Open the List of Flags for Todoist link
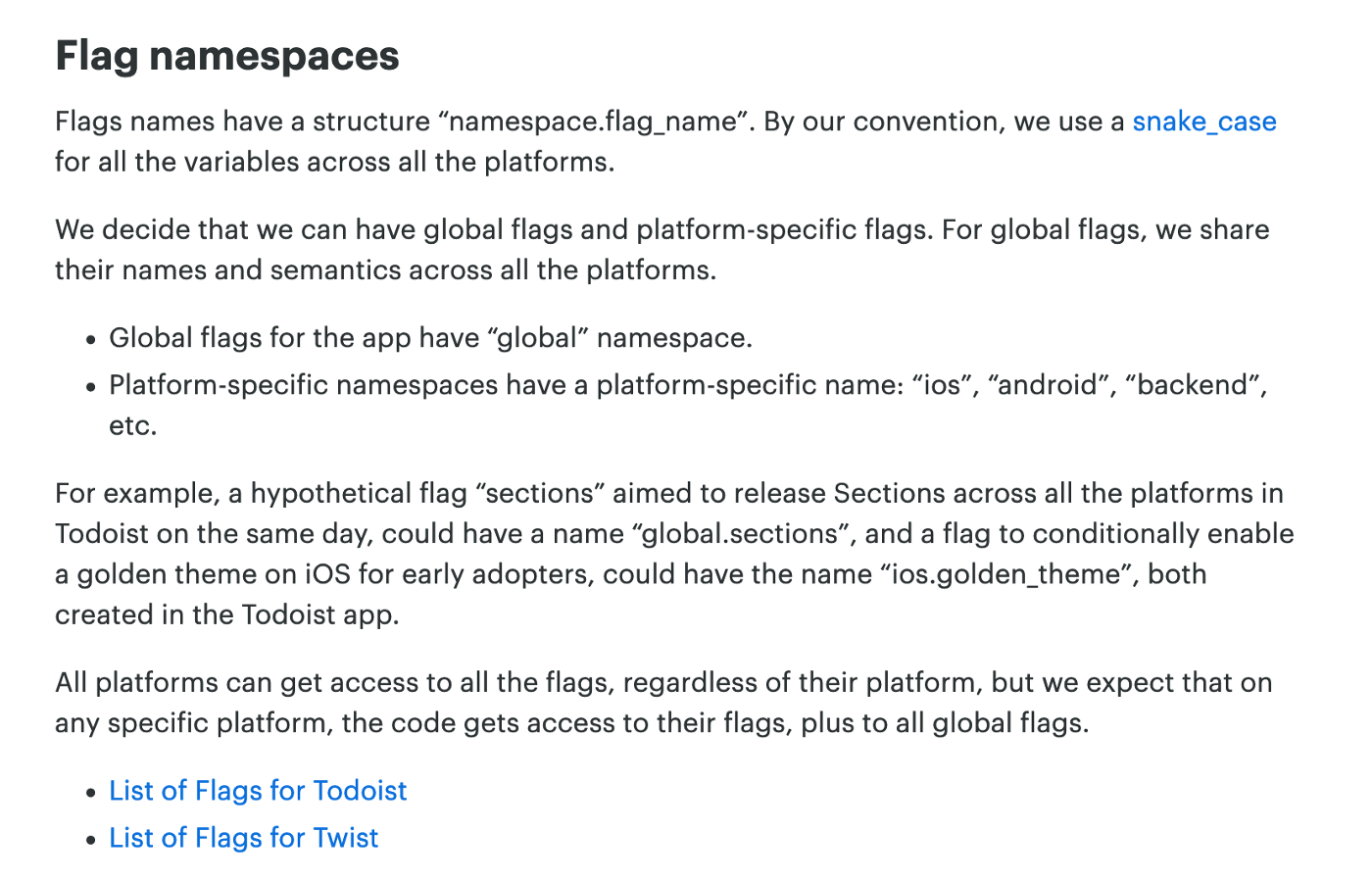 tap(258, 791)
